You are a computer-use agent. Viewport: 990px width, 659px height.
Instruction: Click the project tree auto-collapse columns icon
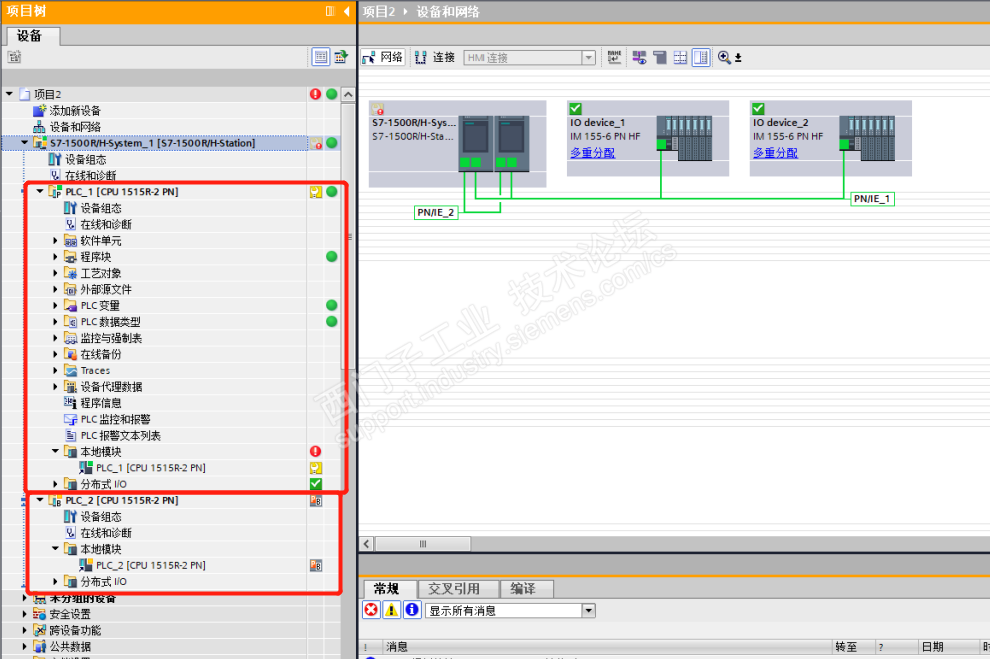(330, 11)
